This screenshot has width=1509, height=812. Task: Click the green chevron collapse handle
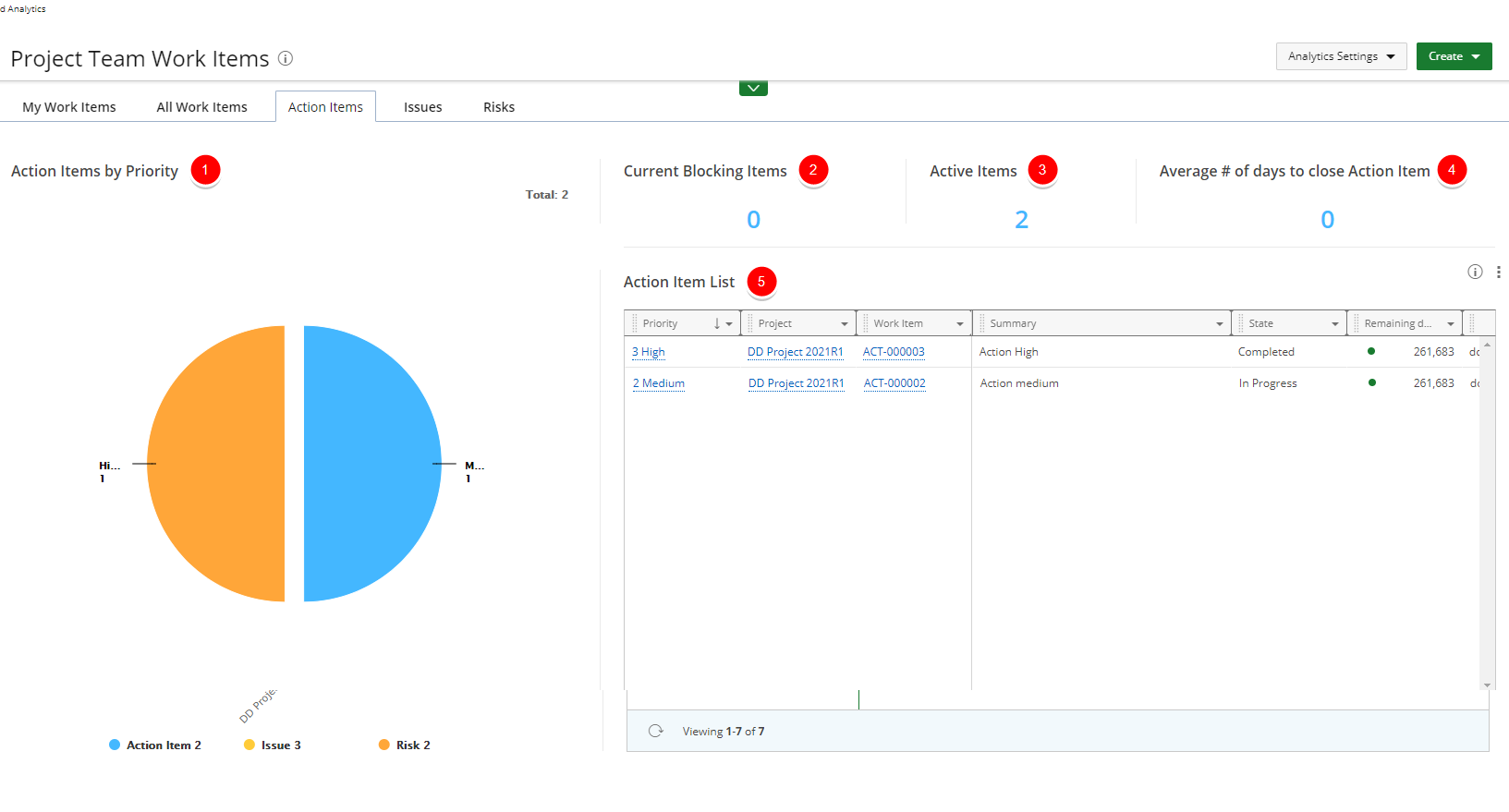coord(753,89)
